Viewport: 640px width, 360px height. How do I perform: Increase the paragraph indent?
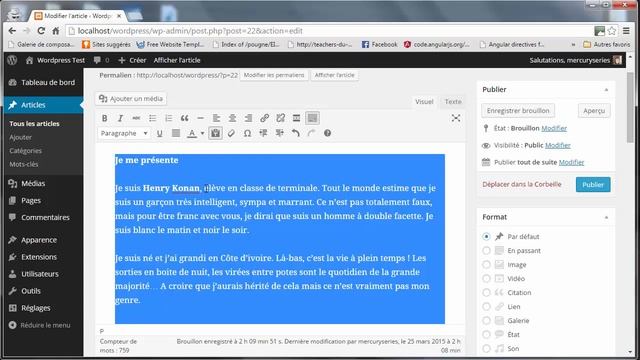pos(280,133)
